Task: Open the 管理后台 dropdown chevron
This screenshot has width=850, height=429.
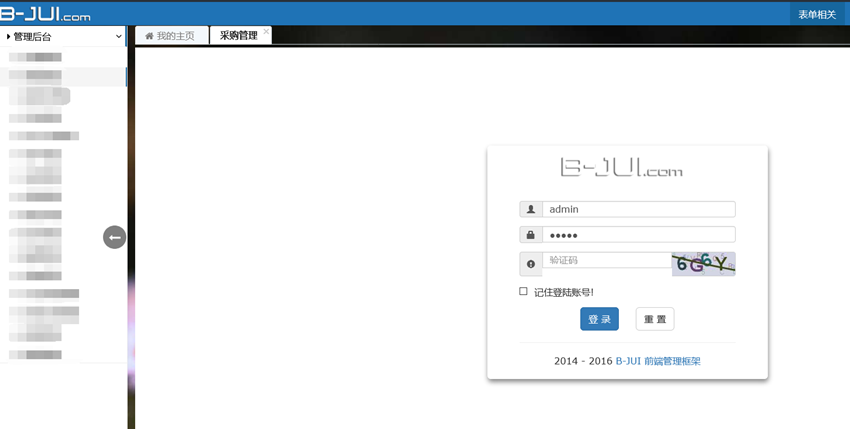Action: [119, 37]
